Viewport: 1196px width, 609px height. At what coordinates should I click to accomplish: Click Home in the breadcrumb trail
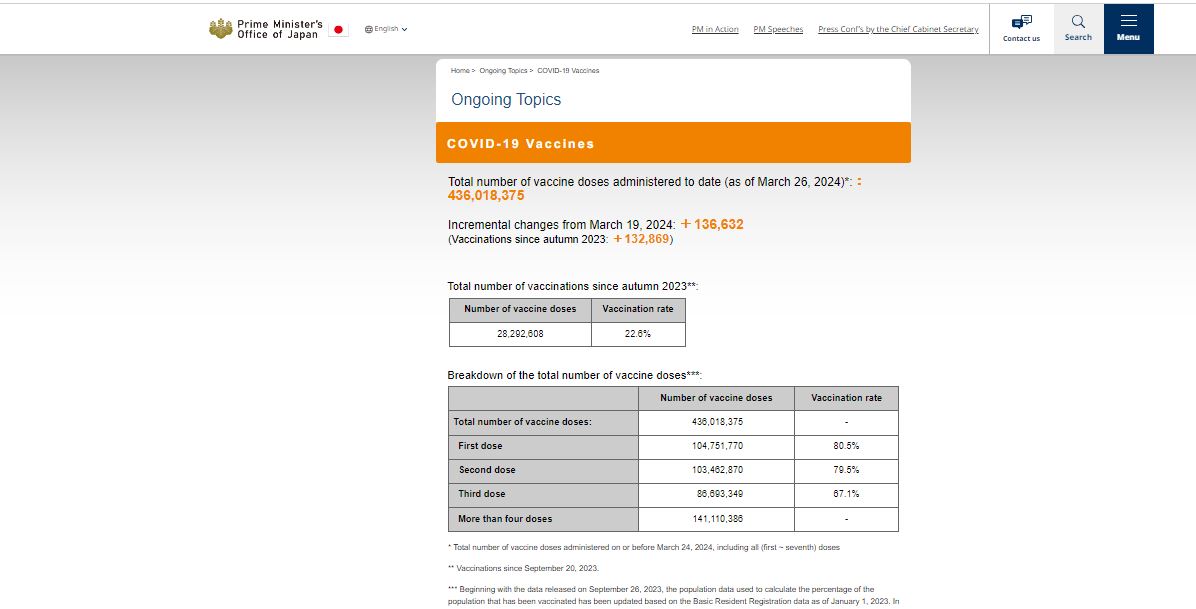coord(460,71)
